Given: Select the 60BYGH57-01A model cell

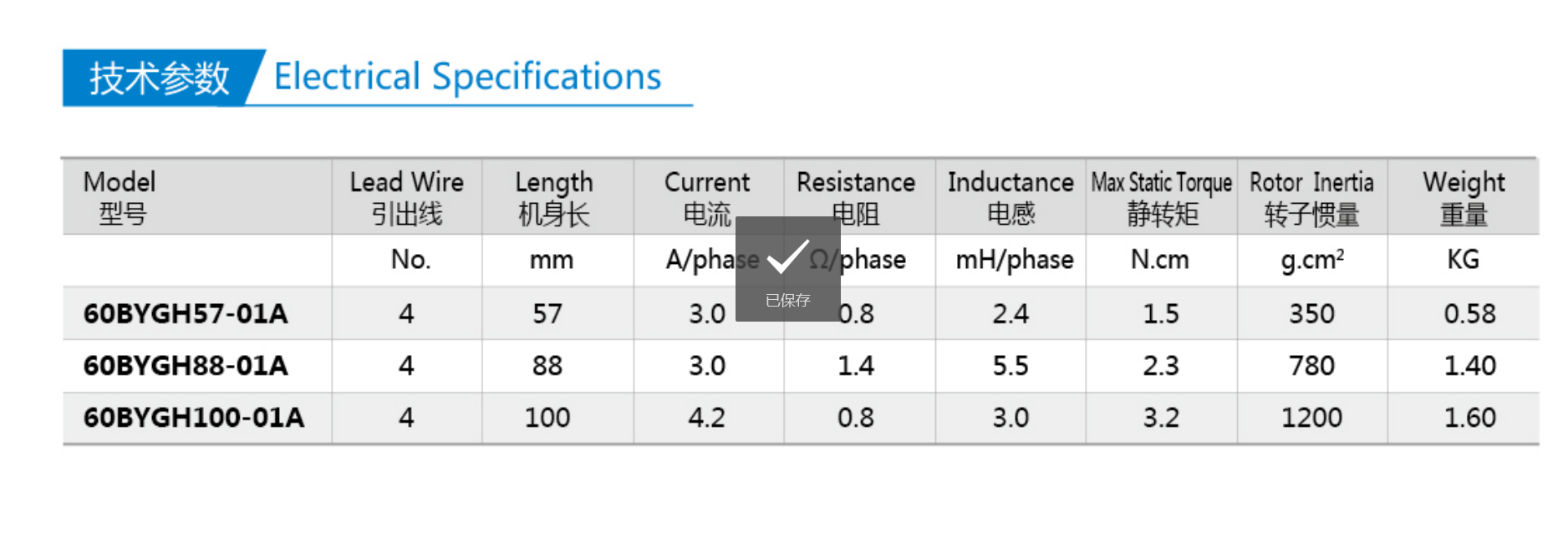Looking at the screenshot, I should (x=186, y=313).
